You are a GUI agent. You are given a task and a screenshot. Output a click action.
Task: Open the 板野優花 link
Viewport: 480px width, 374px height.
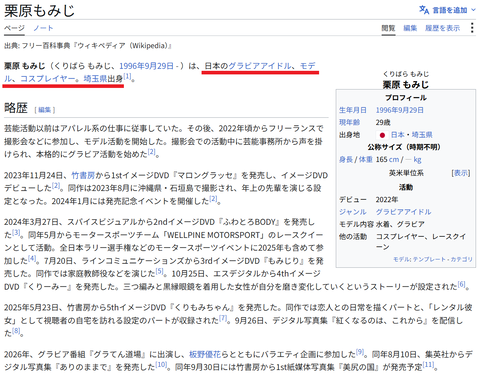click(205, 354)
